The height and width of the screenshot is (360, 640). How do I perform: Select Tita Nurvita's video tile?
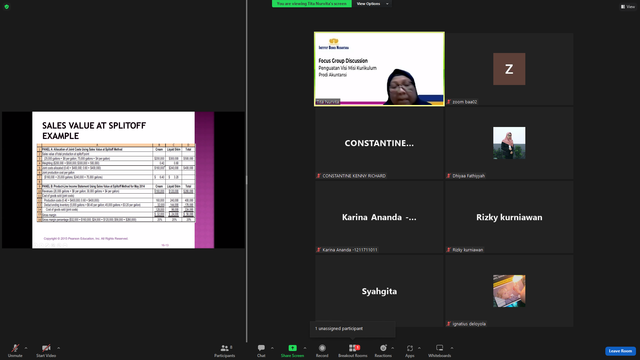379,69
